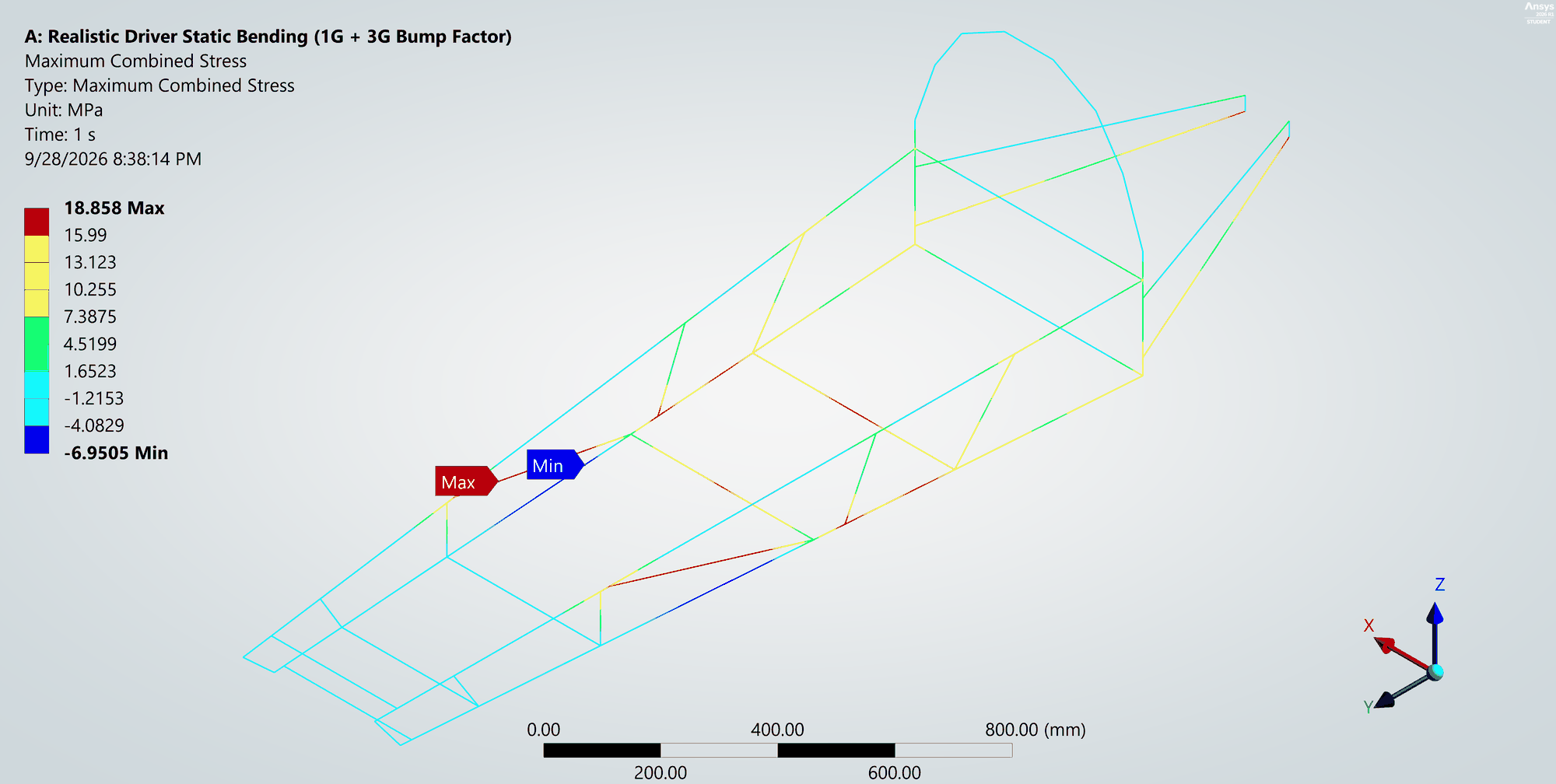
Task: Click the legend value 10.255
Action: pyautogui.click(x=90, y=289)
